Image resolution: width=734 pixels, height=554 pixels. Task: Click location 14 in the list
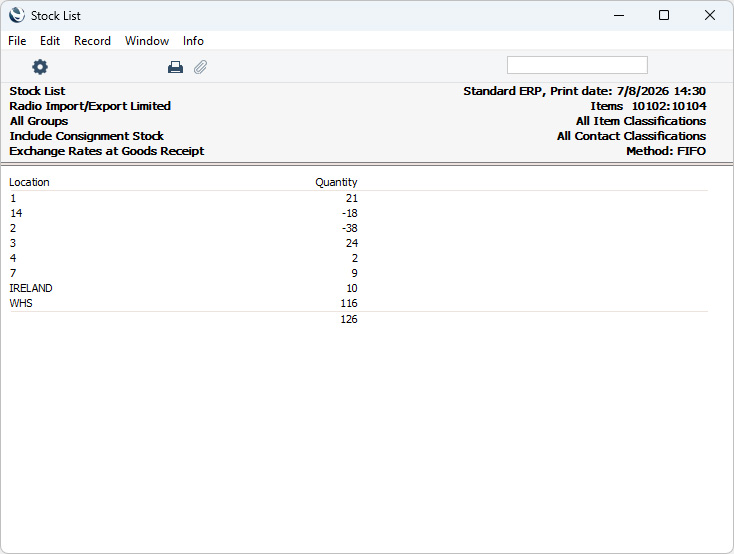16,213
